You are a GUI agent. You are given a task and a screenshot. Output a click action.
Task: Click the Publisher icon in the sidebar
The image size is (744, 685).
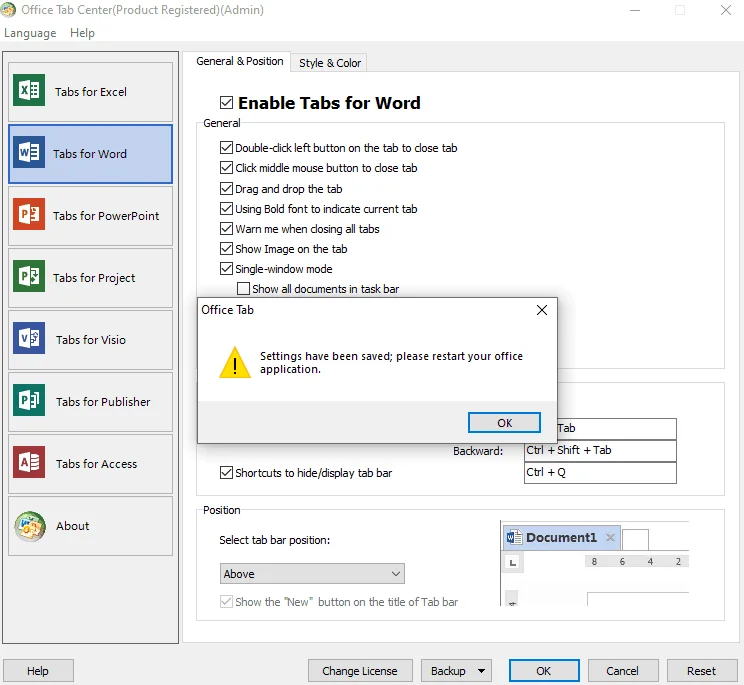pyautogui.click(x=29, y=400)
